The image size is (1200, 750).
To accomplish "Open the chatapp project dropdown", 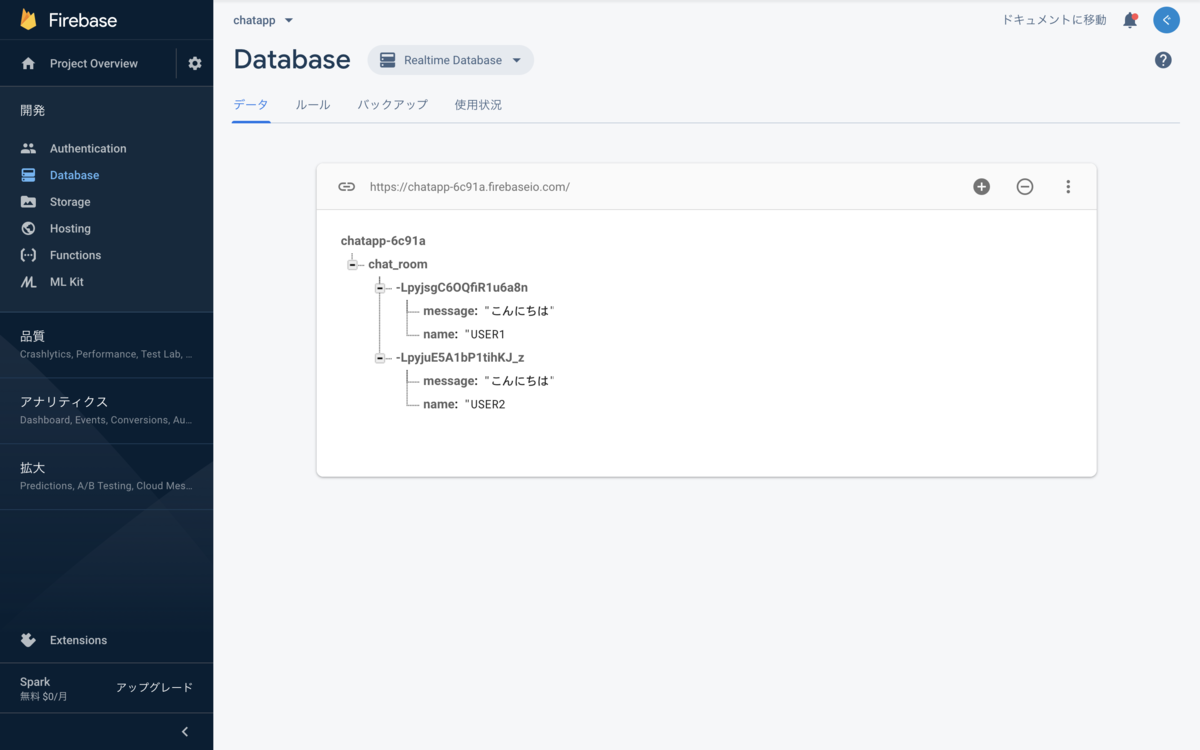I will pos(264,20).
